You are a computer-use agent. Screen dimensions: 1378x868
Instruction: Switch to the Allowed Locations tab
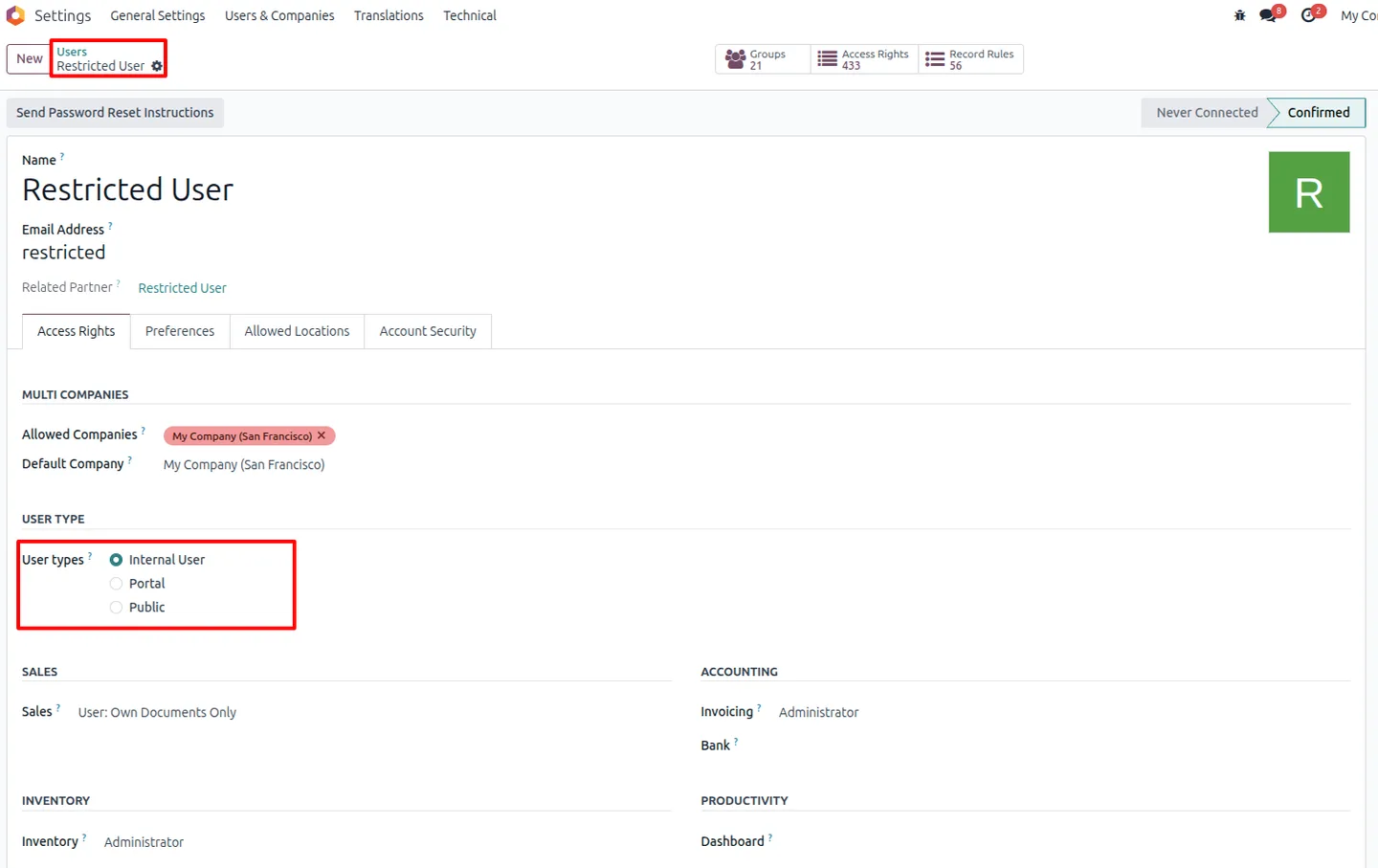click(297, 331)
